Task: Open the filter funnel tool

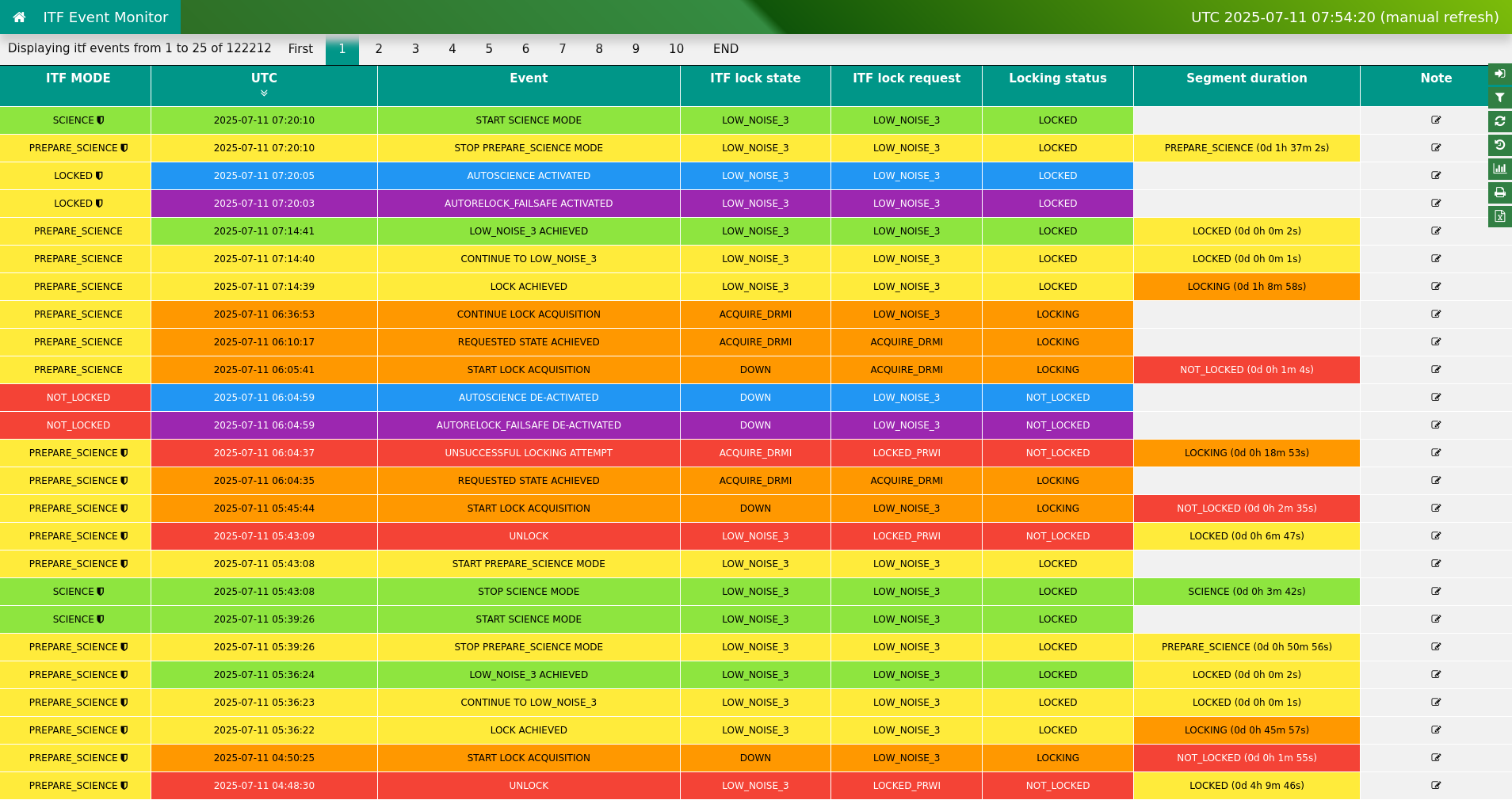Action: (x=1499, y=97)
